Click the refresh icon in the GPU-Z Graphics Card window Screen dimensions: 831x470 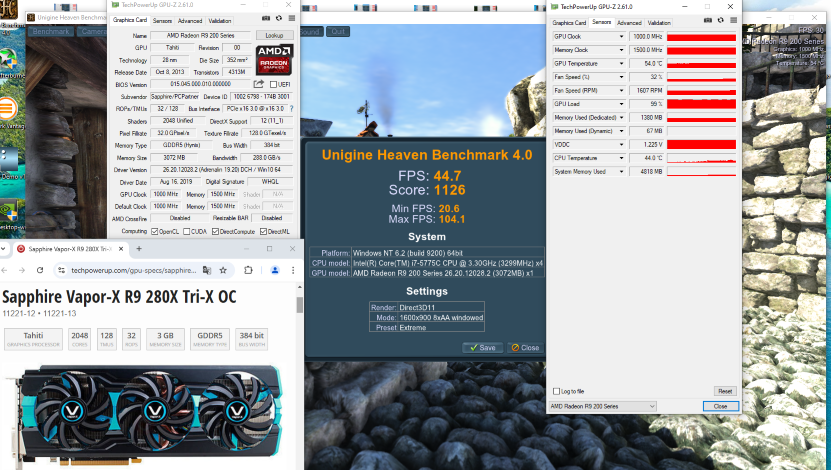[x=279, y=18]
